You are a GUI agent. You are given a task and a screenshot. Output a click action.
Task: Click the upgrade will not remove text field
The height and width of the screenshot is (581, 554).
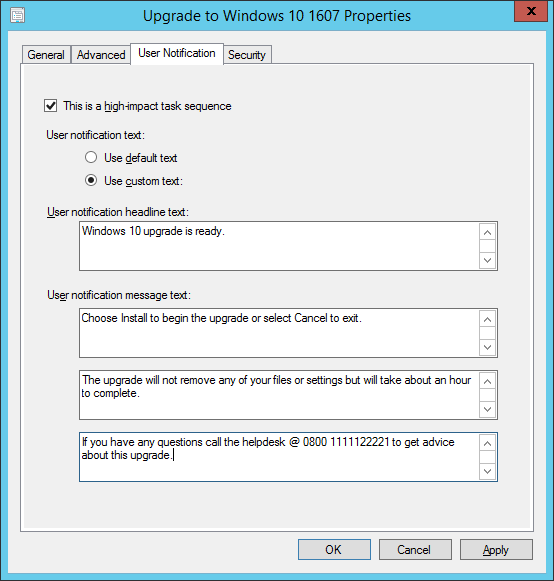pyautogui.click(x=279, y=395)
